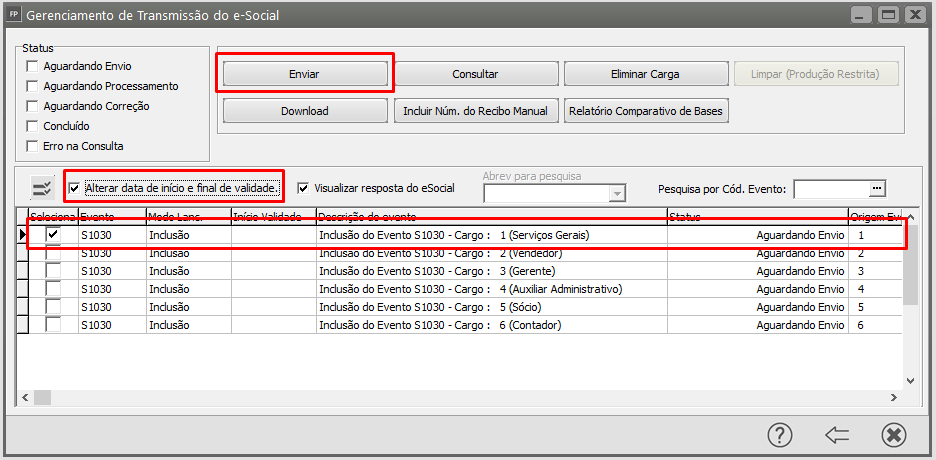Click the Consultar button
Image resolution: width=936 pixels, height=460 pixels.
point(475,74)
